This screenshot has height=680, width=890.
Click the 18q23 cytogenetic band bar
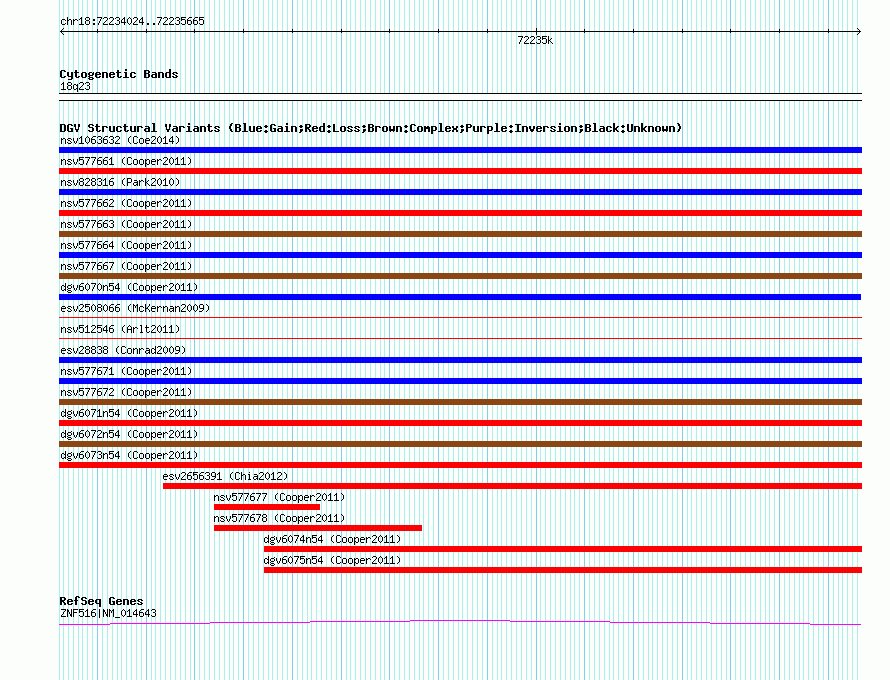click(x=460, y=97)
